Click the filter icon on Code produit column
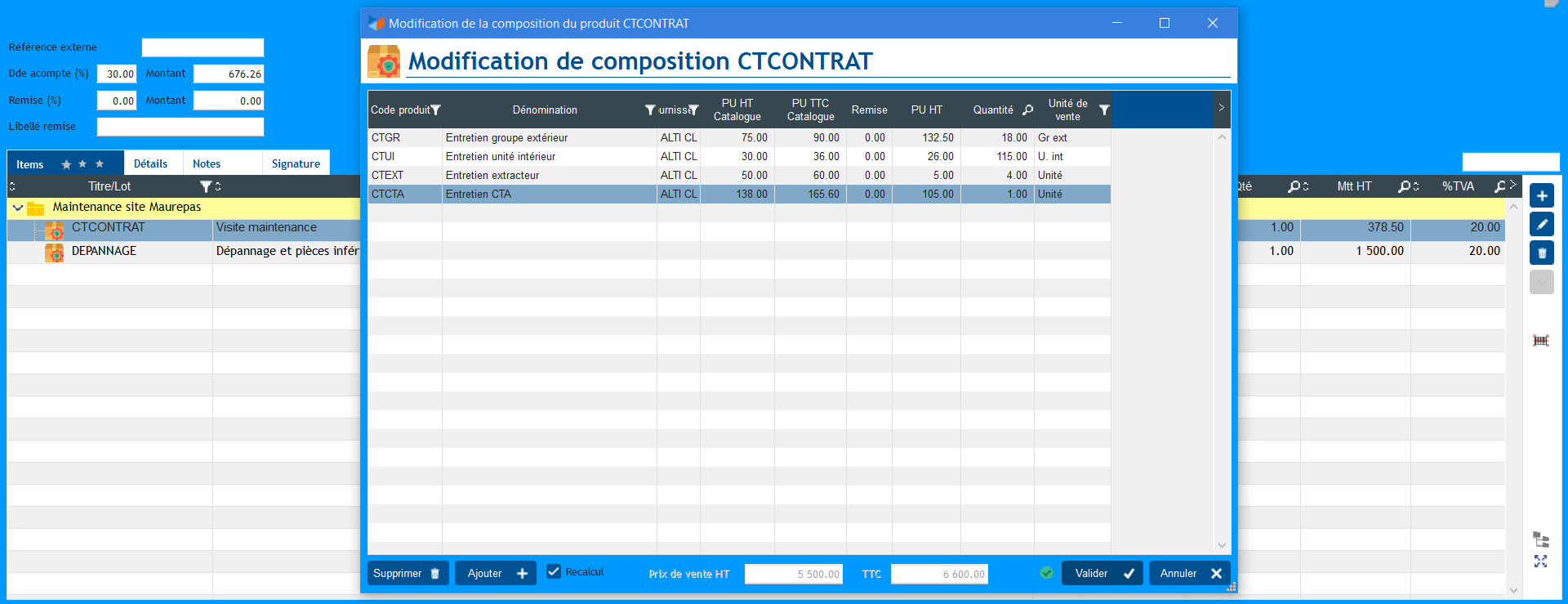Image resolution: width=1568 pixels, height=604 pixels. 435,110
